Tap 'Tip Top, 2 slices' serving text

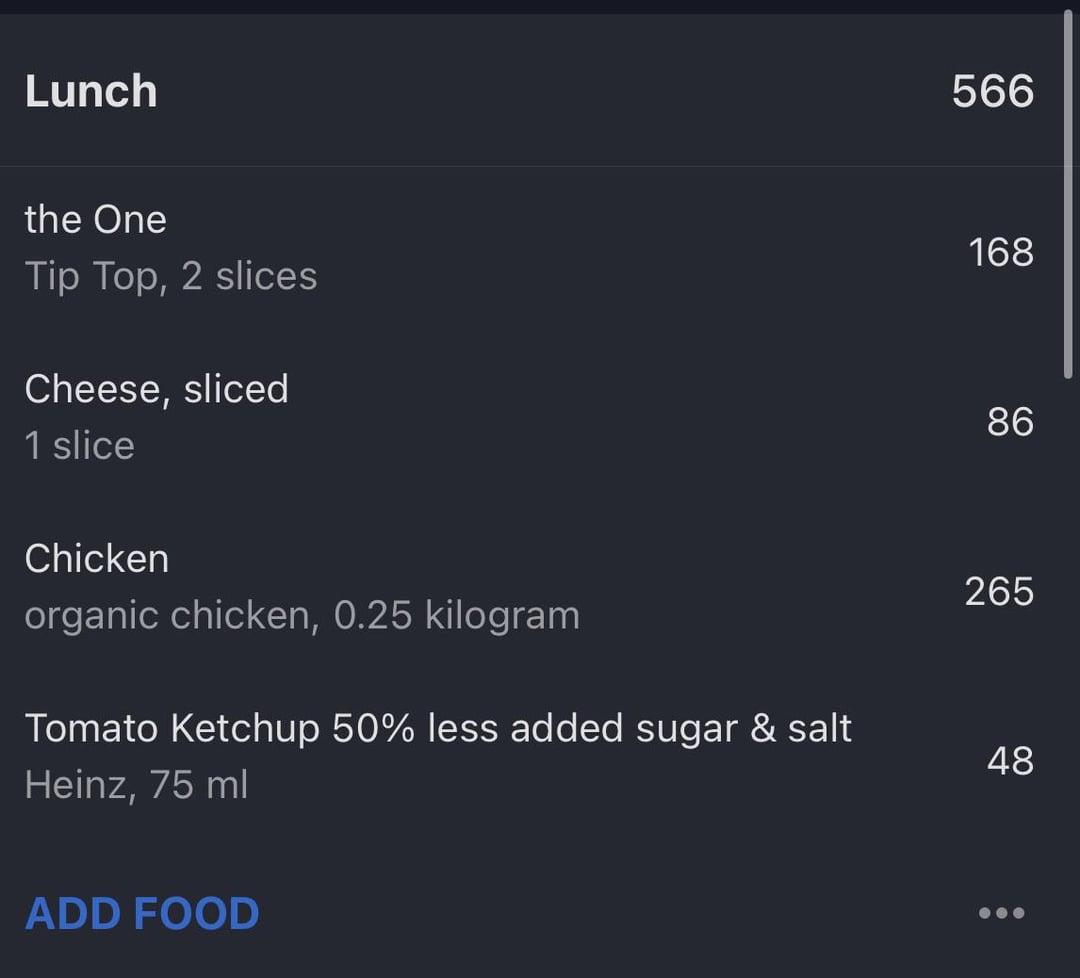[171, 276]
